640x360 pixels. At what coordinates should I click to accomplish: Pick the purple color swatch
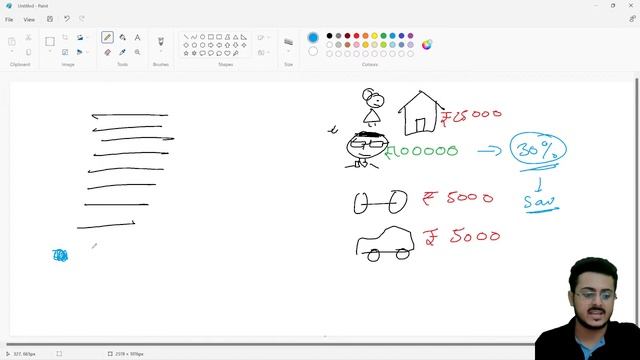[410, 36]
